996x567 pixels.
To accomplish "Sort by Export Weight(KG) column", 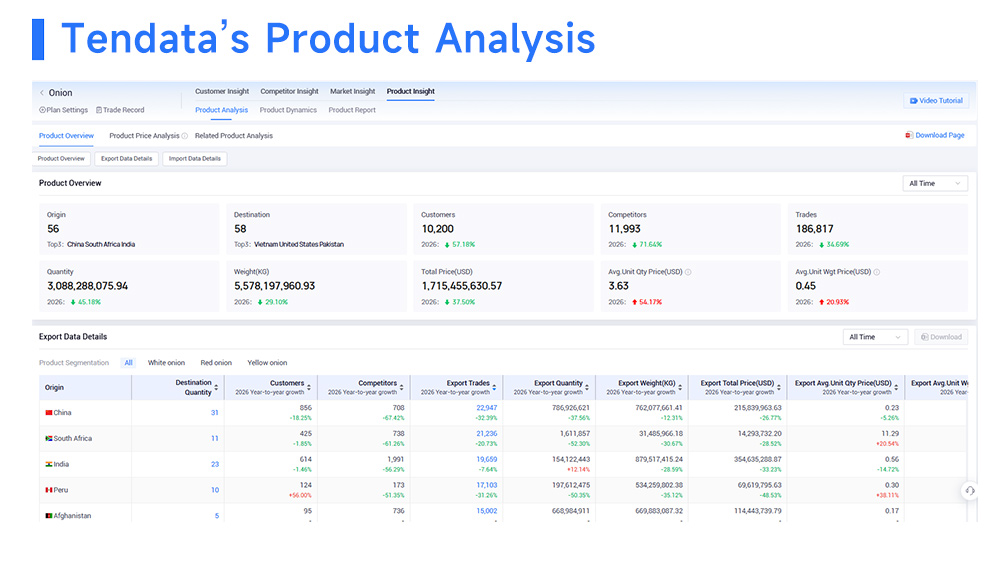I will point(680,387).
